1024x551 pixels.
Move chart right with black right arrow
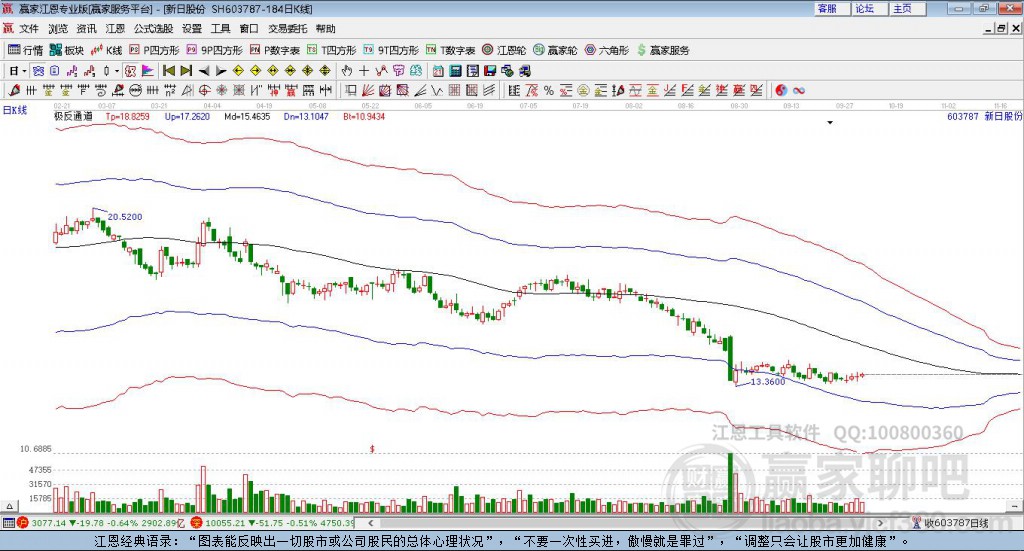(221, 71)
